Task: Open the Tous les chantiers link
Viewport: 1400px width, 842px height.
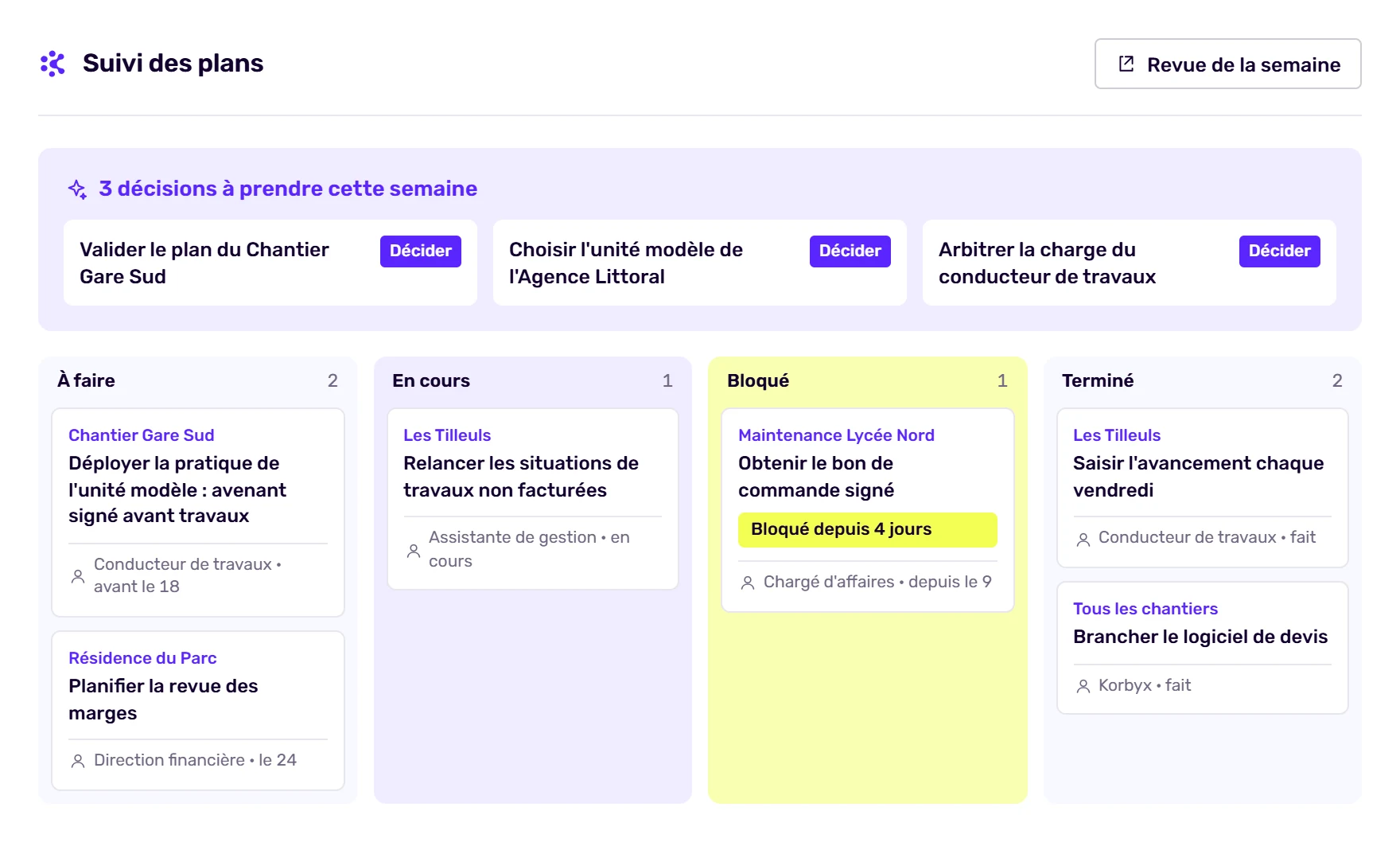Action: tap(1145, 609)
